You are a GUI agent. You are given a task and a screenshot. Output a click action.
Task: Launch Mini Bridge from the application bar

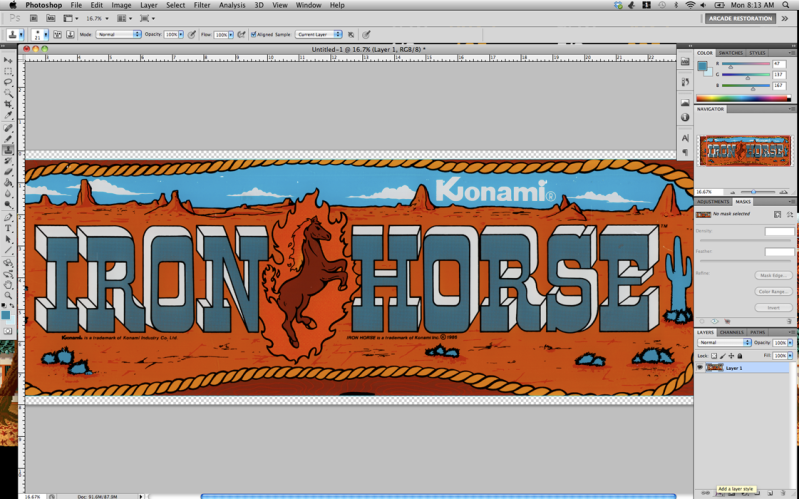tap(50, 18)
